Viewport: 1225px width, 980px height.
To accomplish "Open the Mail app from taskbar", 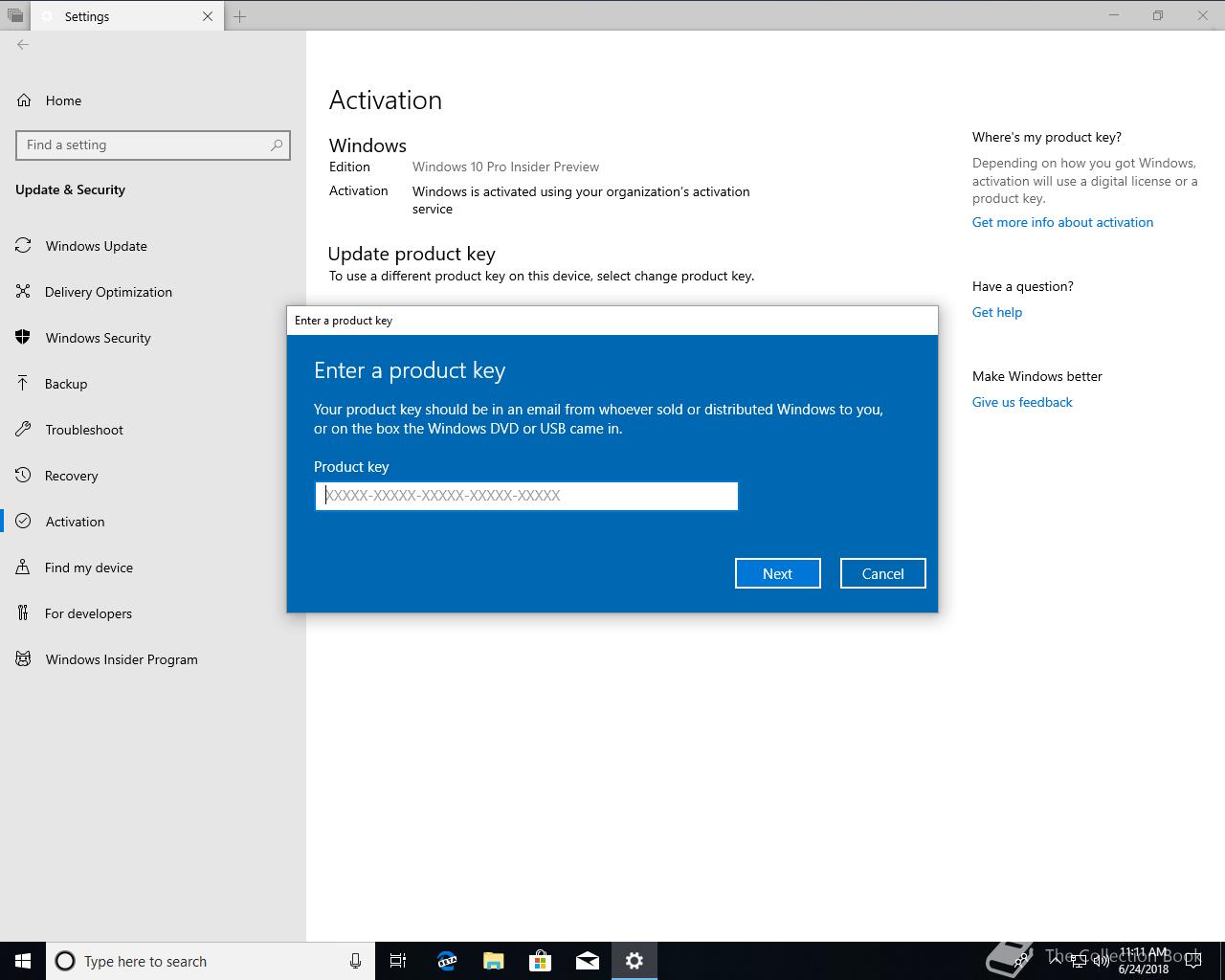I will [x=587, y=961].
